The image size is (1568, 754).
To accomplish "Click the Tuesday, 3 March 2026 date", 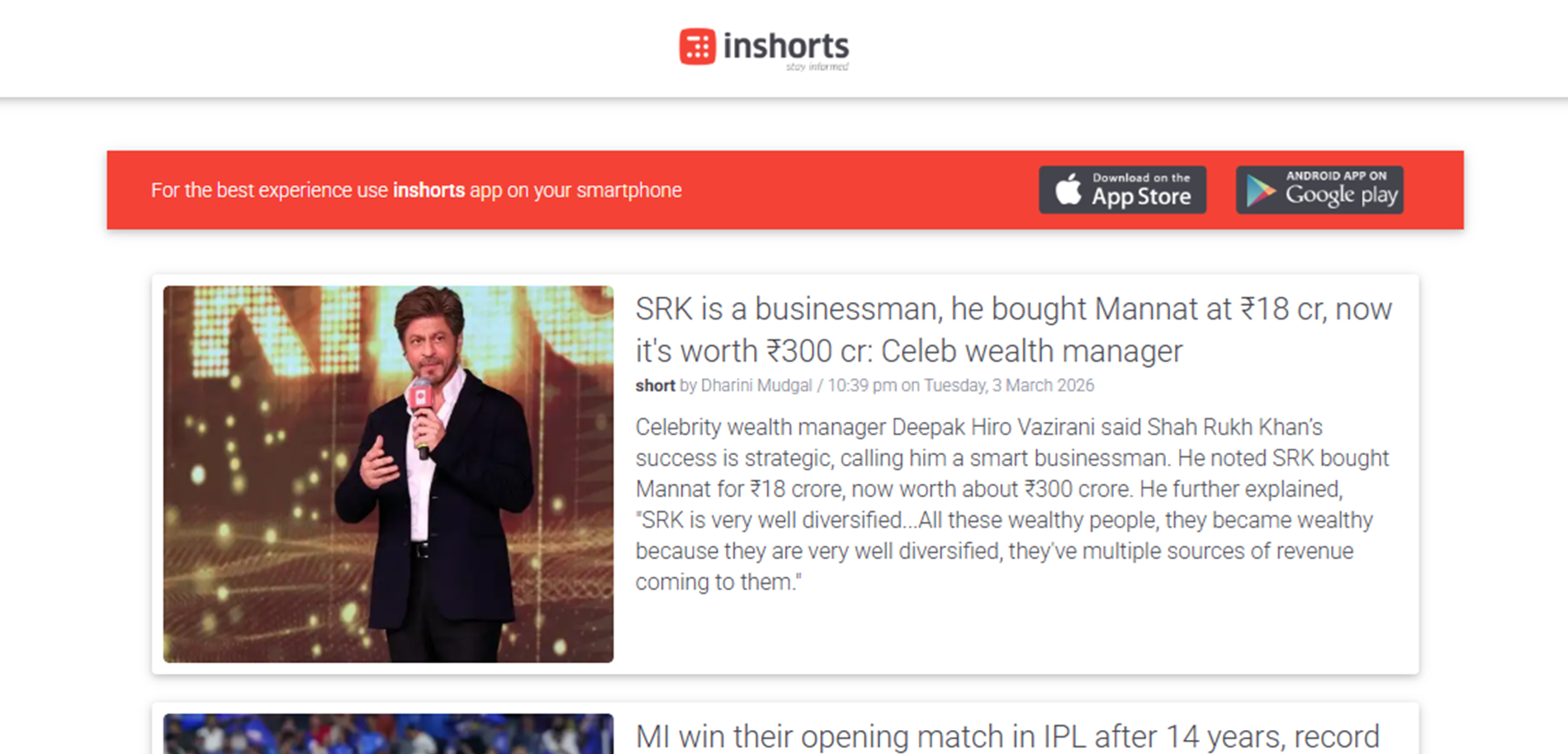I will pos(1009,386).
